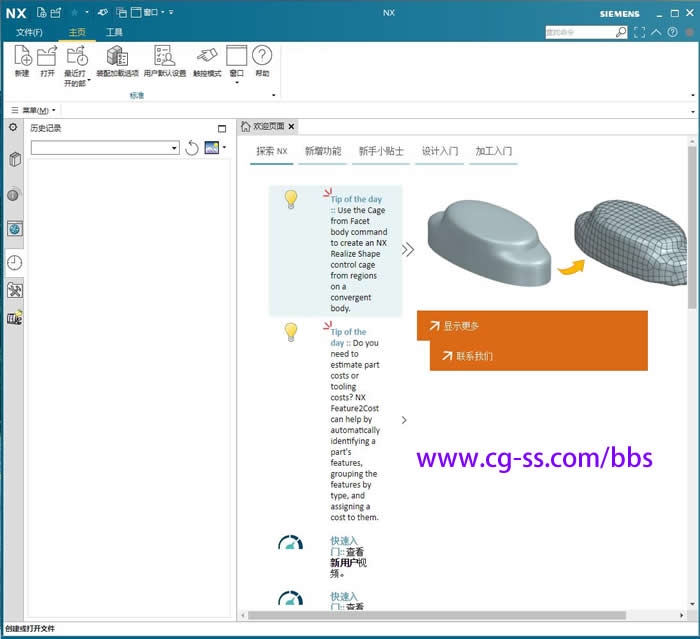Open 用户默认设置 customer defaults
Image resolution: width=700 pixels, height=639 pixels.
coord(165,59)
